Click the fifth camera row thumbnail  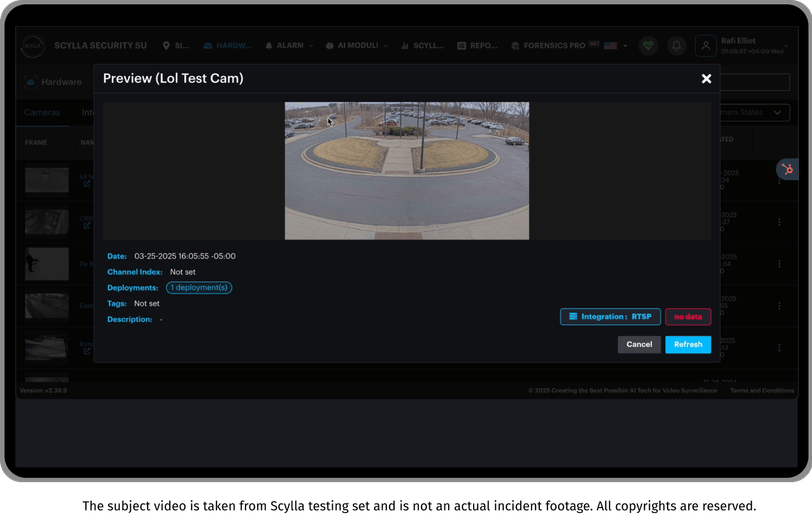[47, 348]
